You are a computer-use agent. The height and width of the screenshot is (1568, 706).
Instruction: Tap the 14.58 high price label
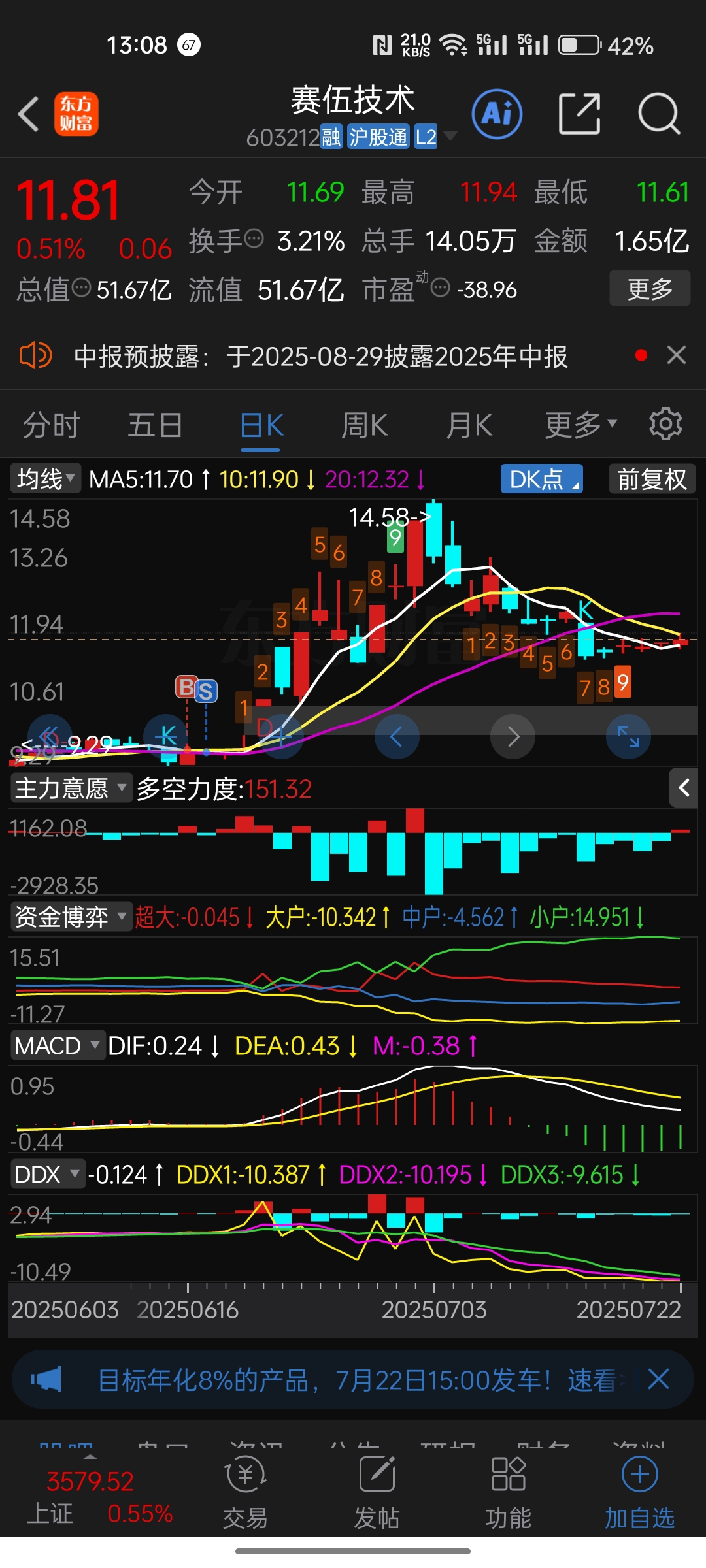390,517
